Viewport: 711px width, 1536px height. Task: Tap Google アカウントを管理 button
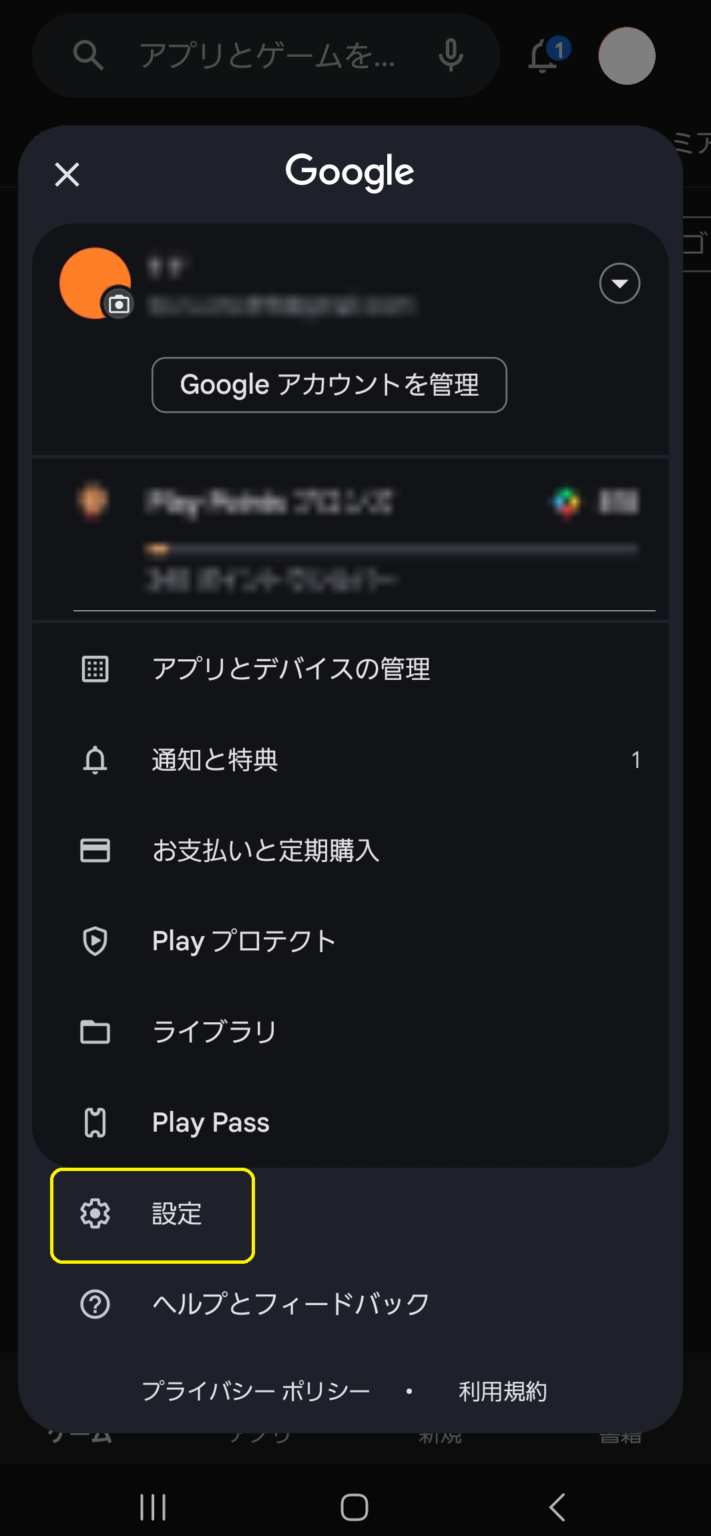(x=328, y=385)
